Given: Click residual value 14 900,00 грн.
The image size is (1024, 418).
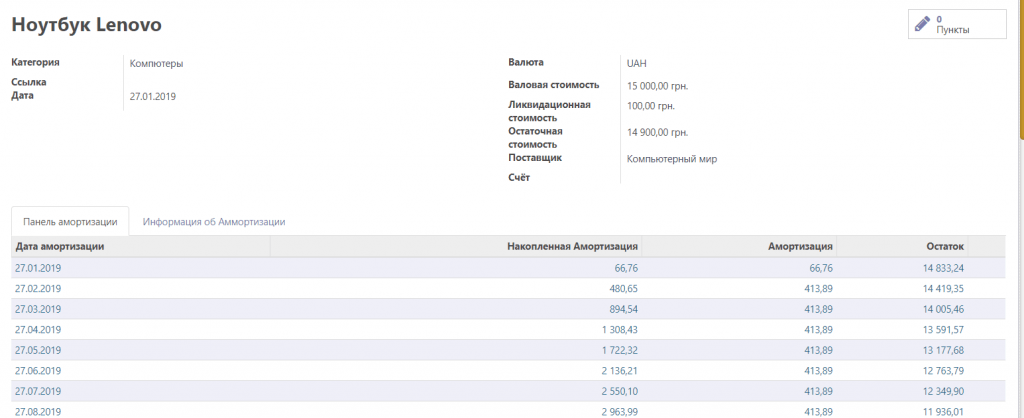Looking at the screenshot, I should (658, 133).
